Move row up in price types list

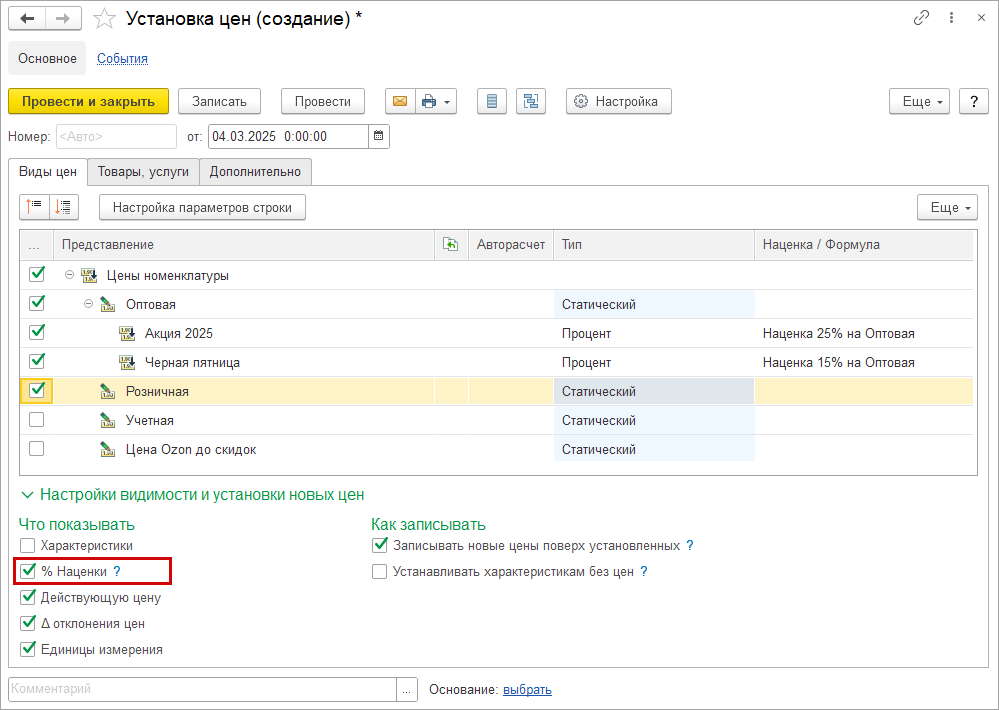tap(34, 206)
